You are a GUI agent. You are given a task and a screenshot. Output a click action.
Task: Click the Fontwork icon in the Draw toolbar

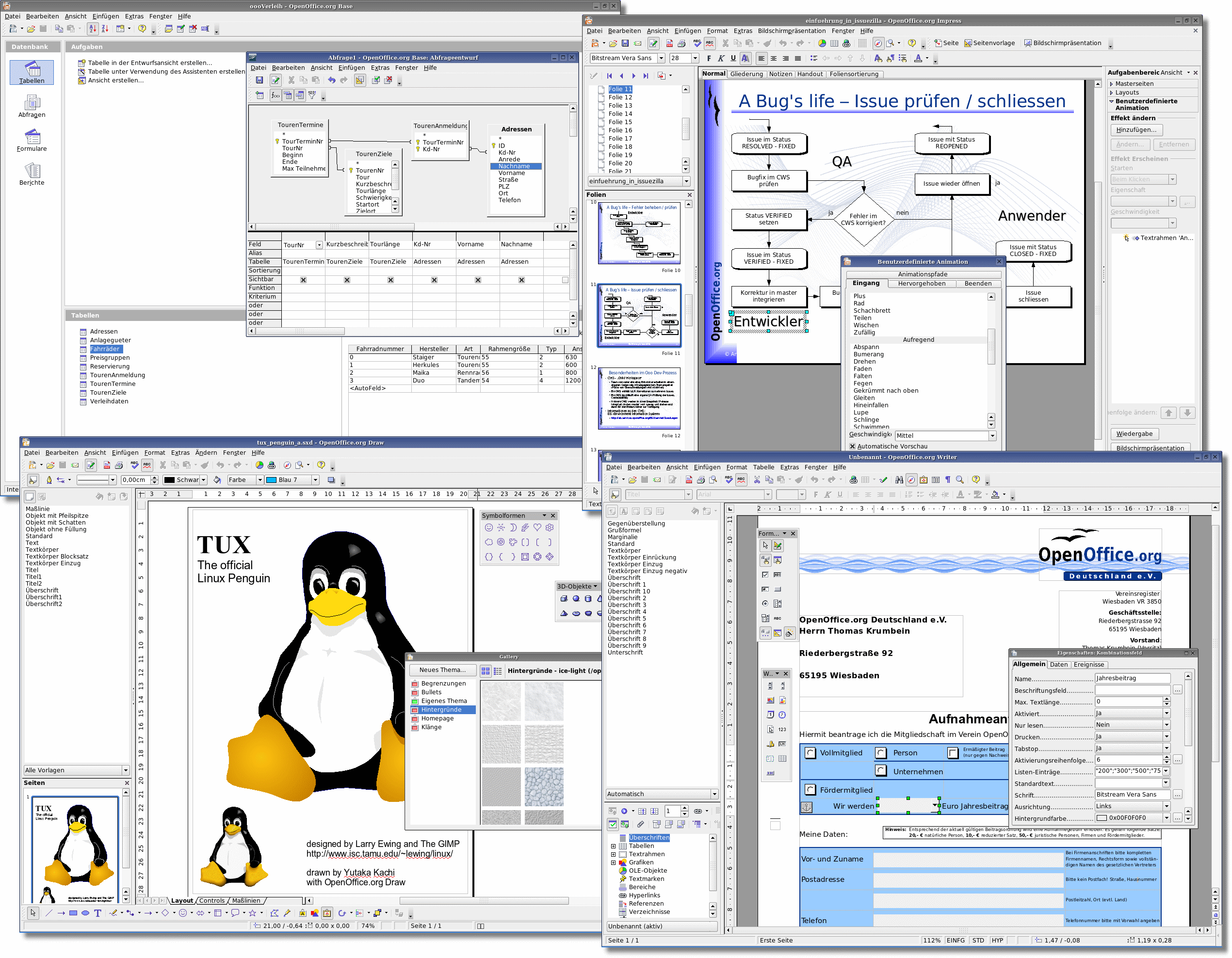click(302, 913)
